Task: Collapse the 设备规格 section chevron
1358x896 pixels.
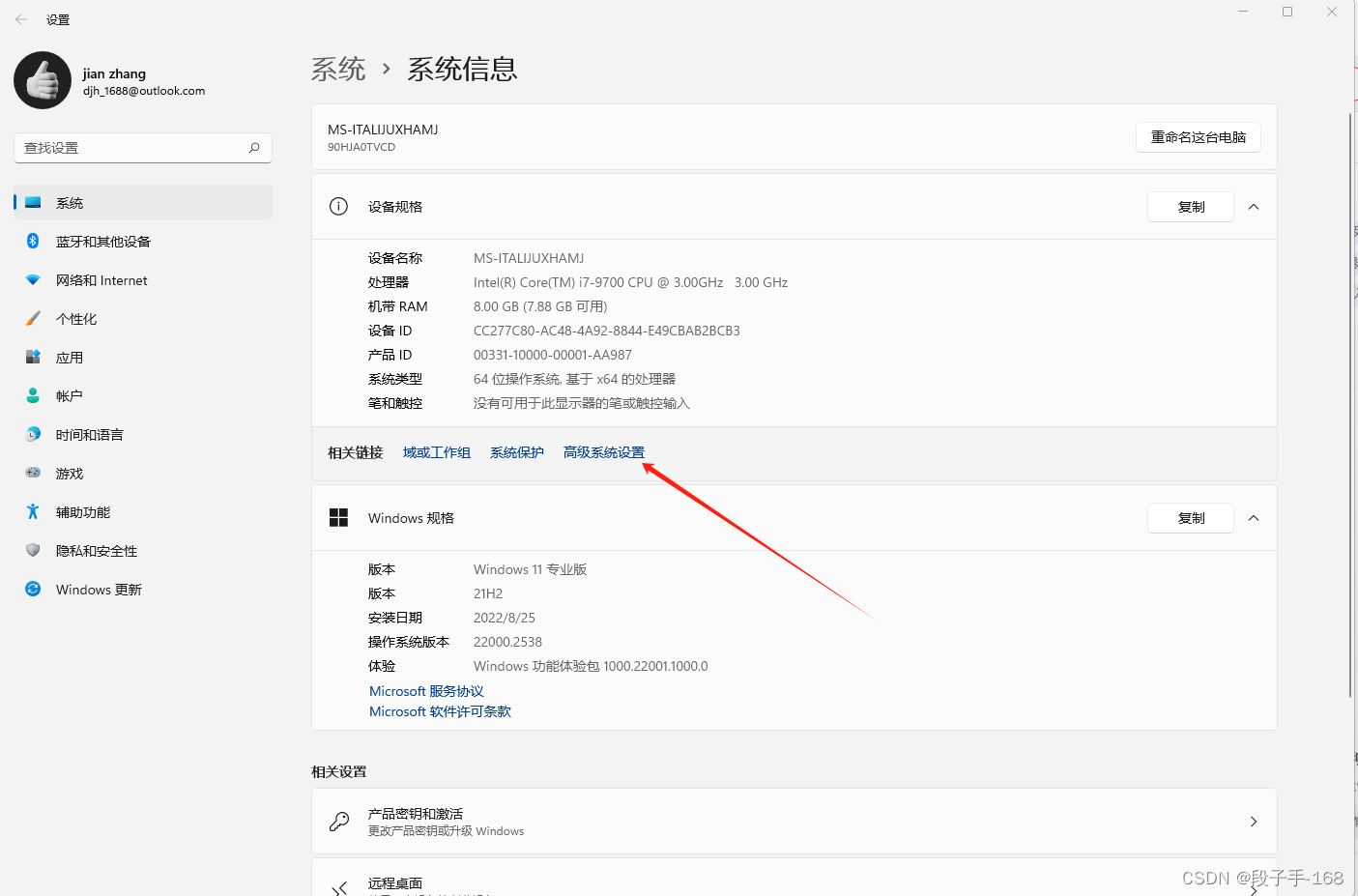Action: [x=1254, y=207]
